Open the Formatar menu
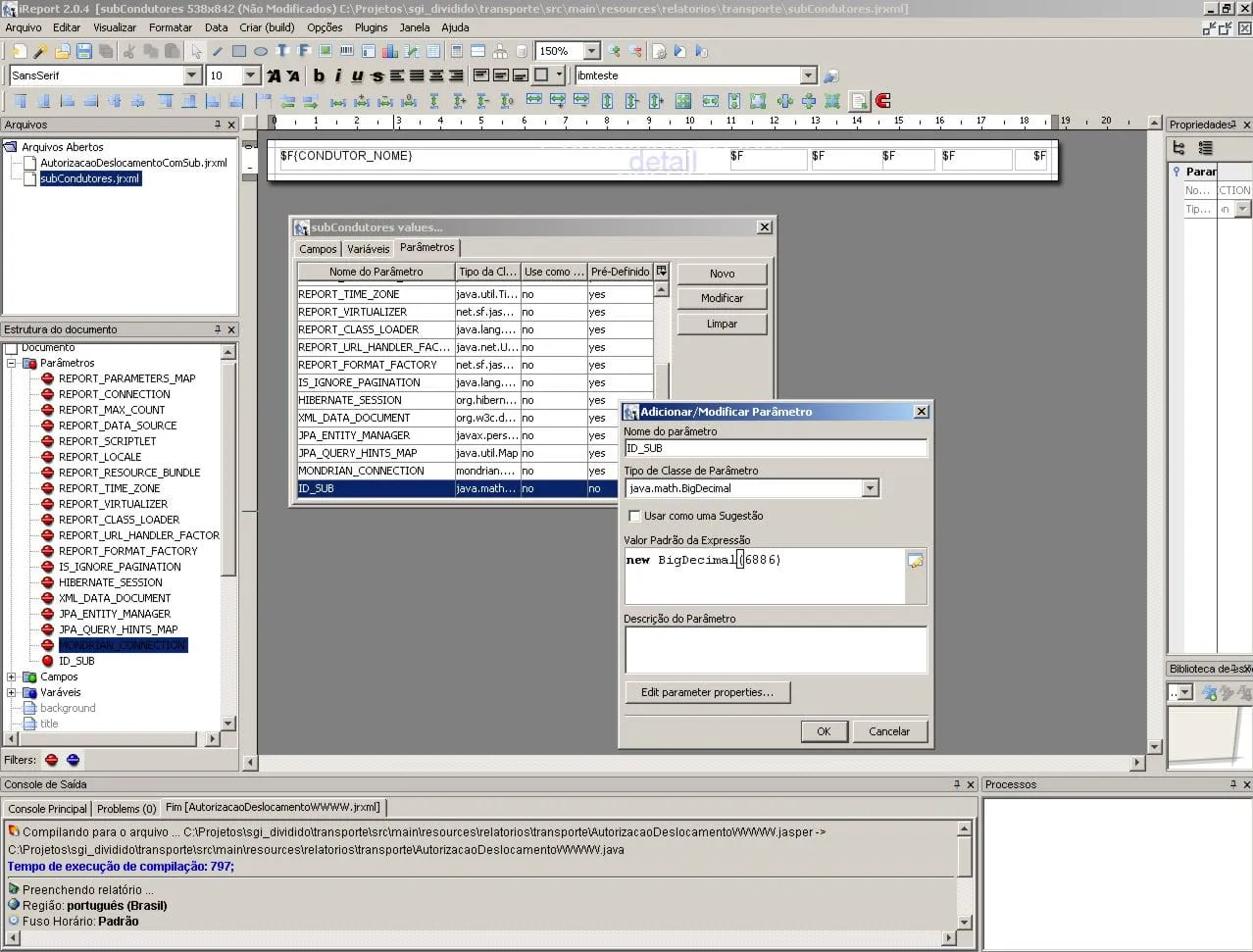1253x952 pixels. point(170,27)
